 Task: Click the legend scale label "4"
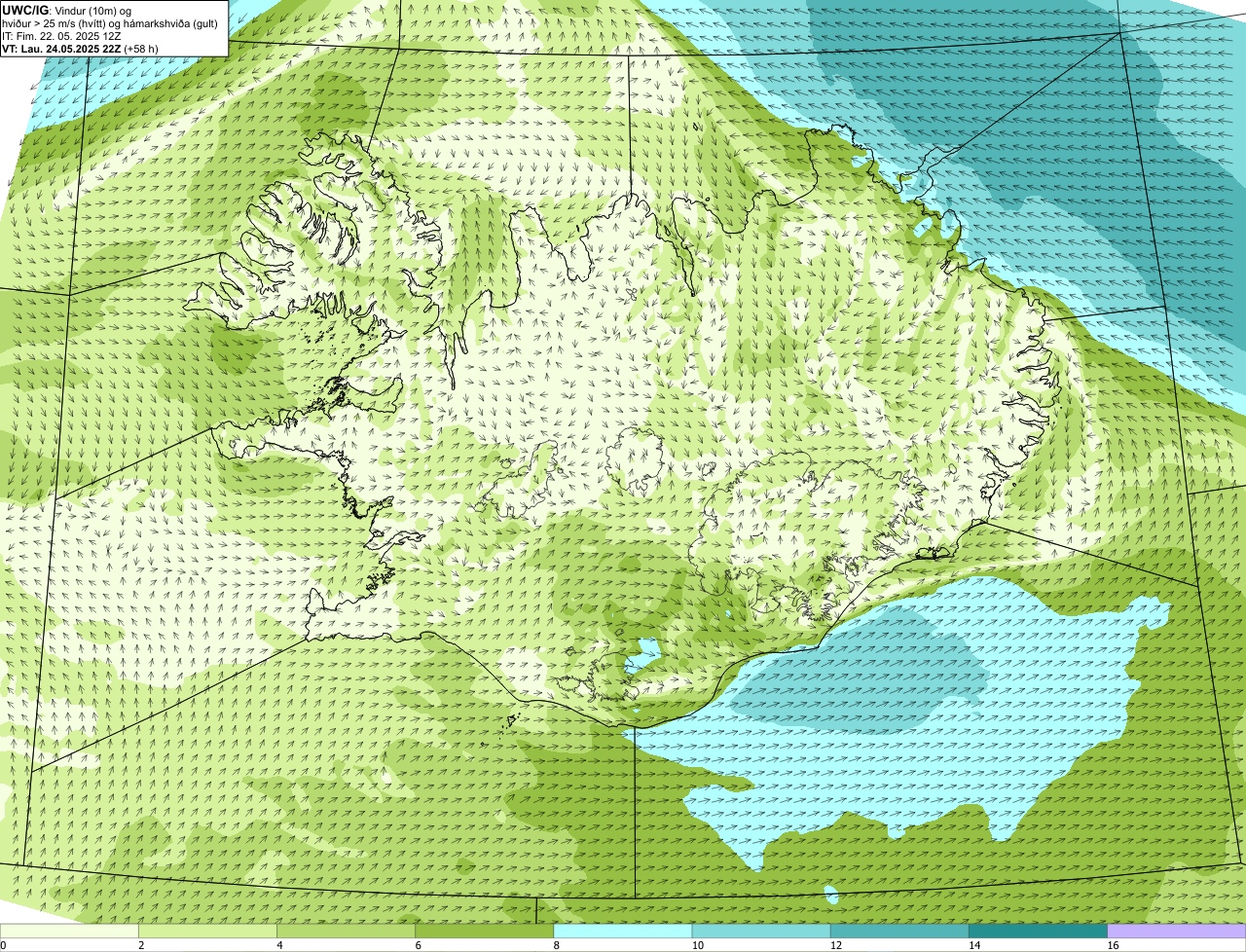point(279,945)
